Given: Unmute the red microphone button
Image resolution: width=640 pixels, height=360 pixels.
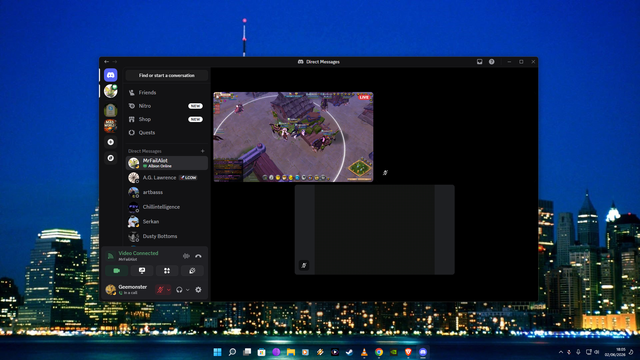Looking at the screenshot, I should pyautogui.click(x=160, y=290).
